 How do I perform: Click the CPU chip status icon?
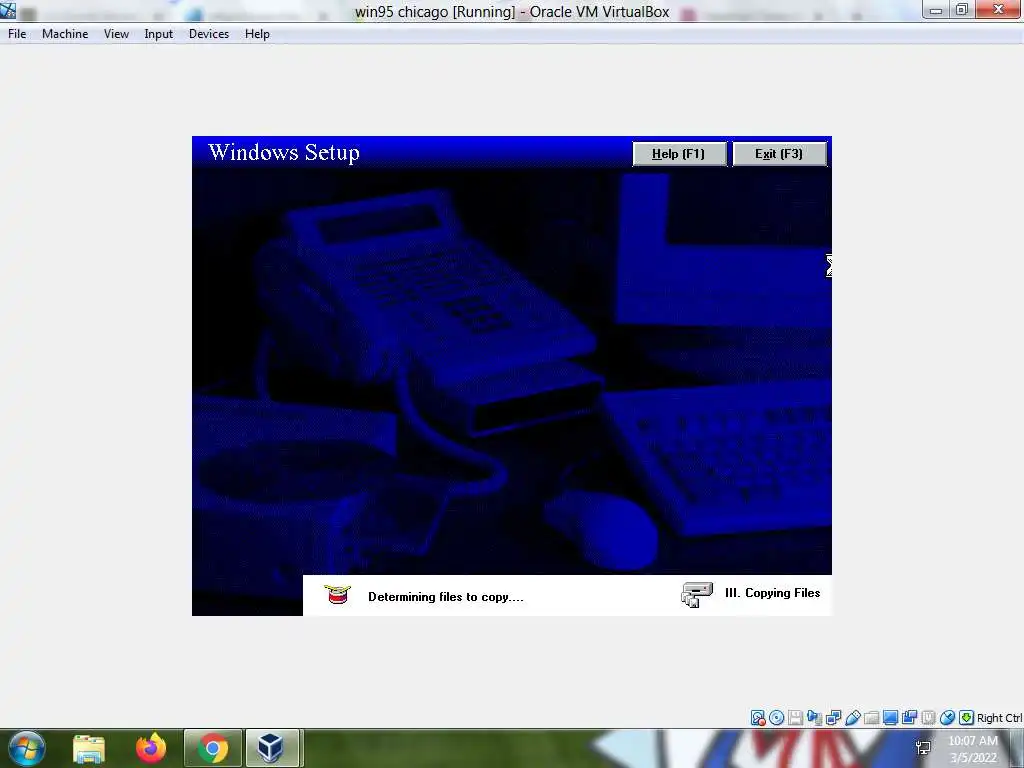pos(928,718)
